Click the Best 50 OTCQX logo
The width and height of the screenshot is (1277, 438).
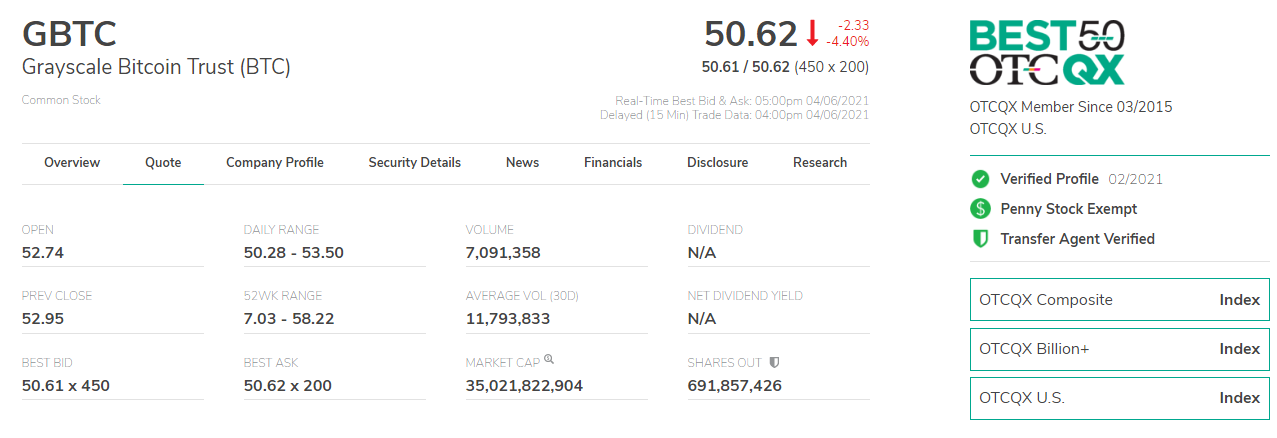(1047, 53)
